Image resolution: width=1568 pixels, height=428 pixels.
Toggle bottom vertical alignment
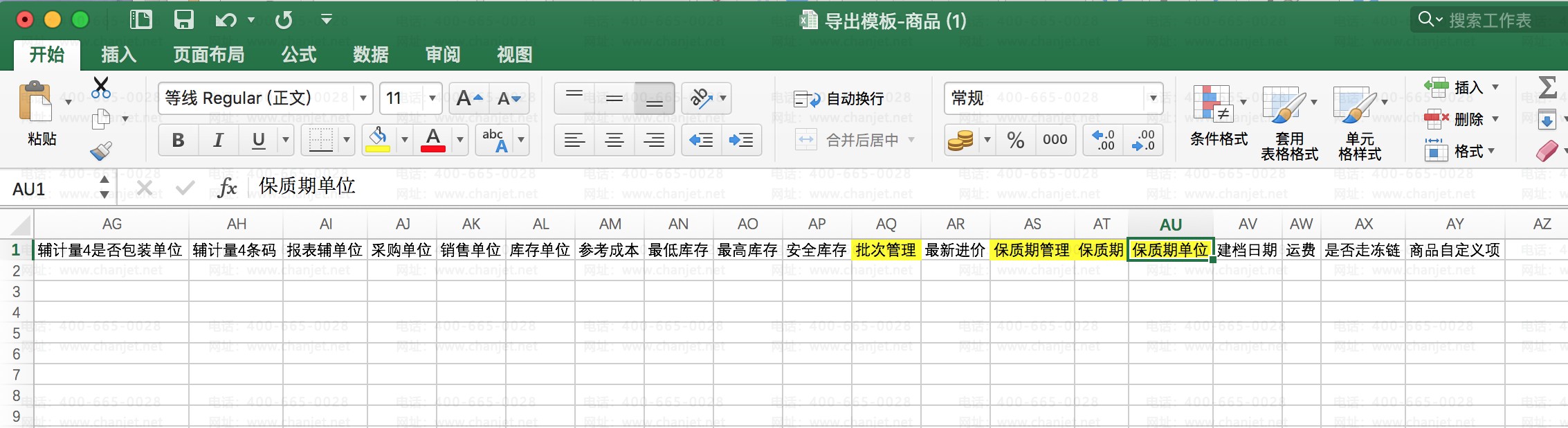654,98
